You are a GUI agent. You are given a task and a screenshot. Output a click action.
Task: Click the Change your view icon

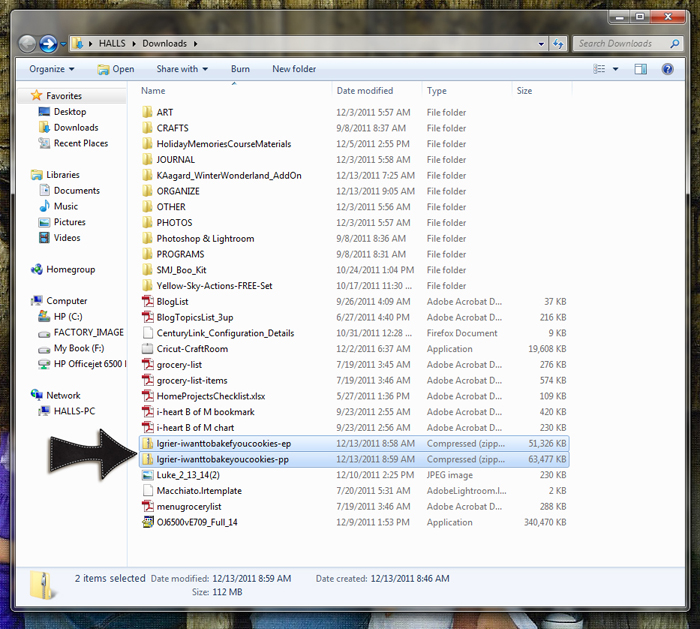[x=599, y=69]
